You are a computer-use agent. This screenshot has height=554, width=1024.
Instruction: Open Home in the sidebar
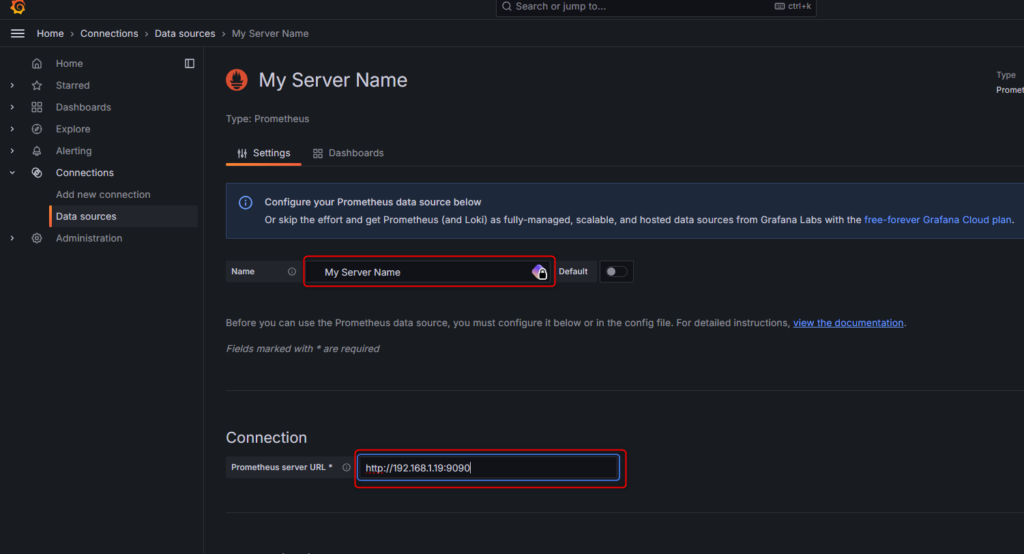tap(69, 63)
